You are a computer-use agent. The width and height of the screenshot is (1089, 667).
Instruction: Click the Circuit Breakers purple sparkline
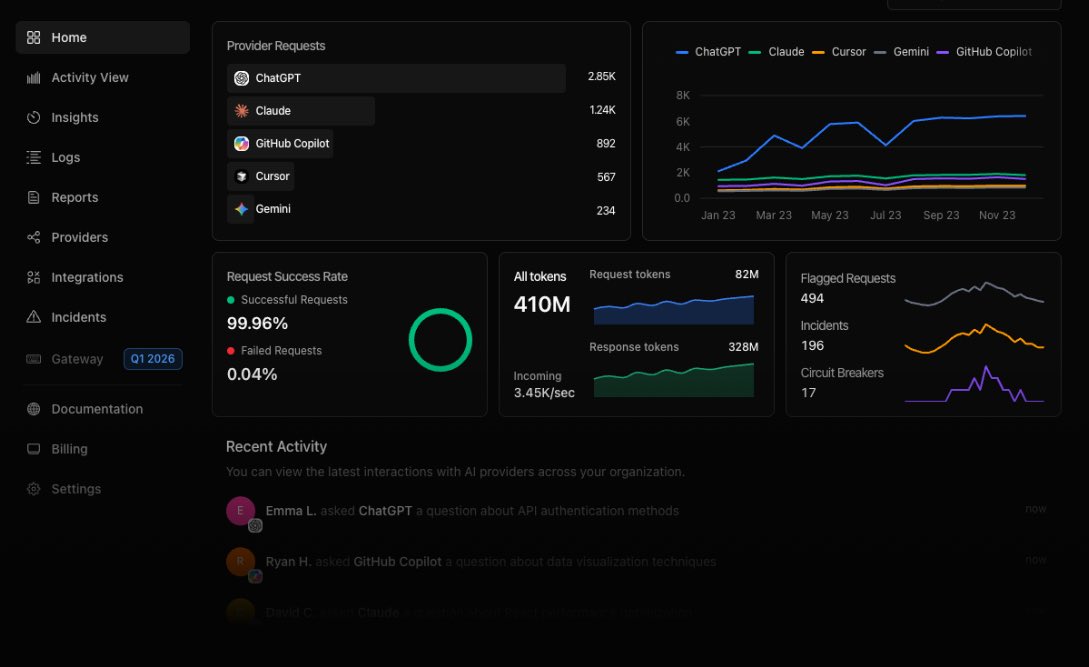[x=974, y=384]
